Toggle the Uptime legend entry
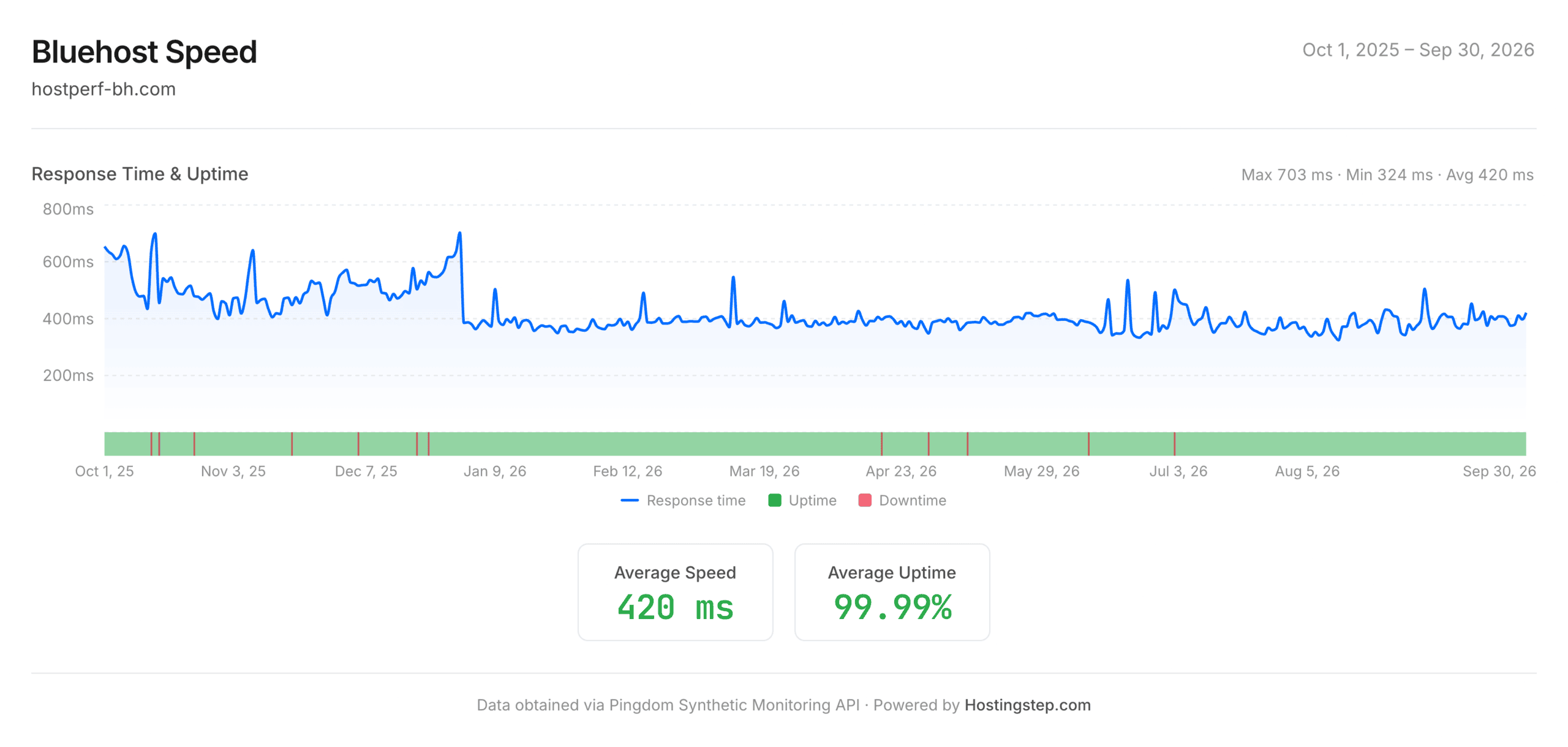The image size is (1568, 747). pos(802,500)
